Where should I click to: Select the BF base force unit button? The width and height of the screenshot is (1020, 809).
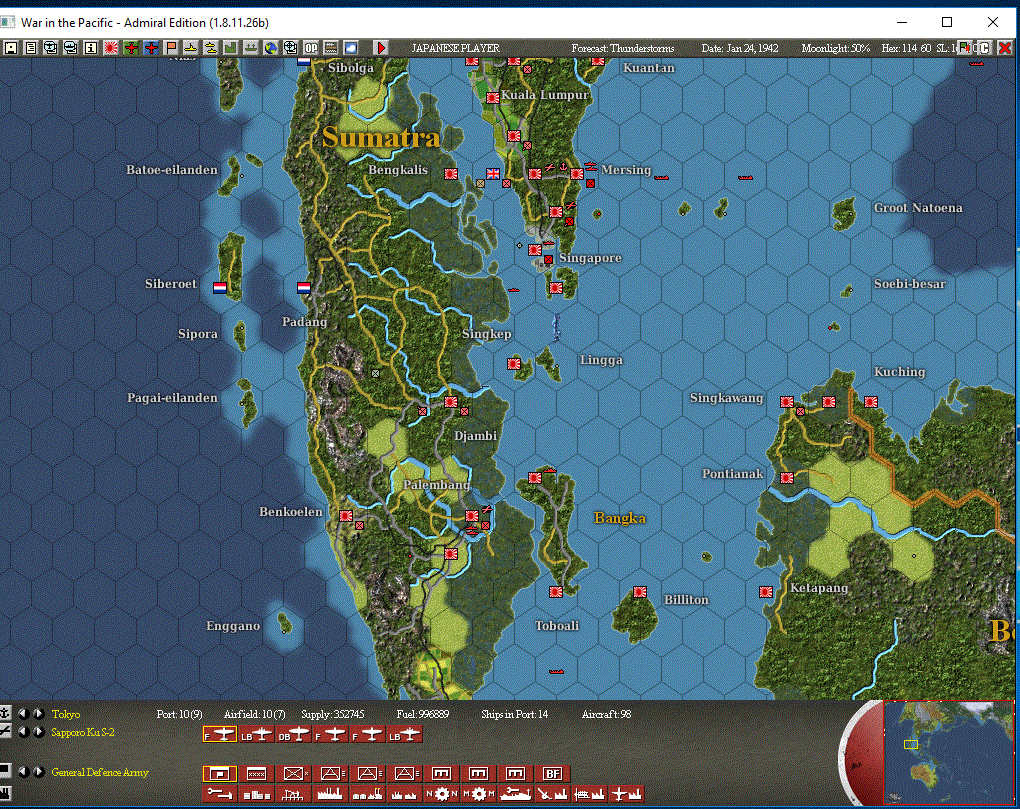coord(553,773)
